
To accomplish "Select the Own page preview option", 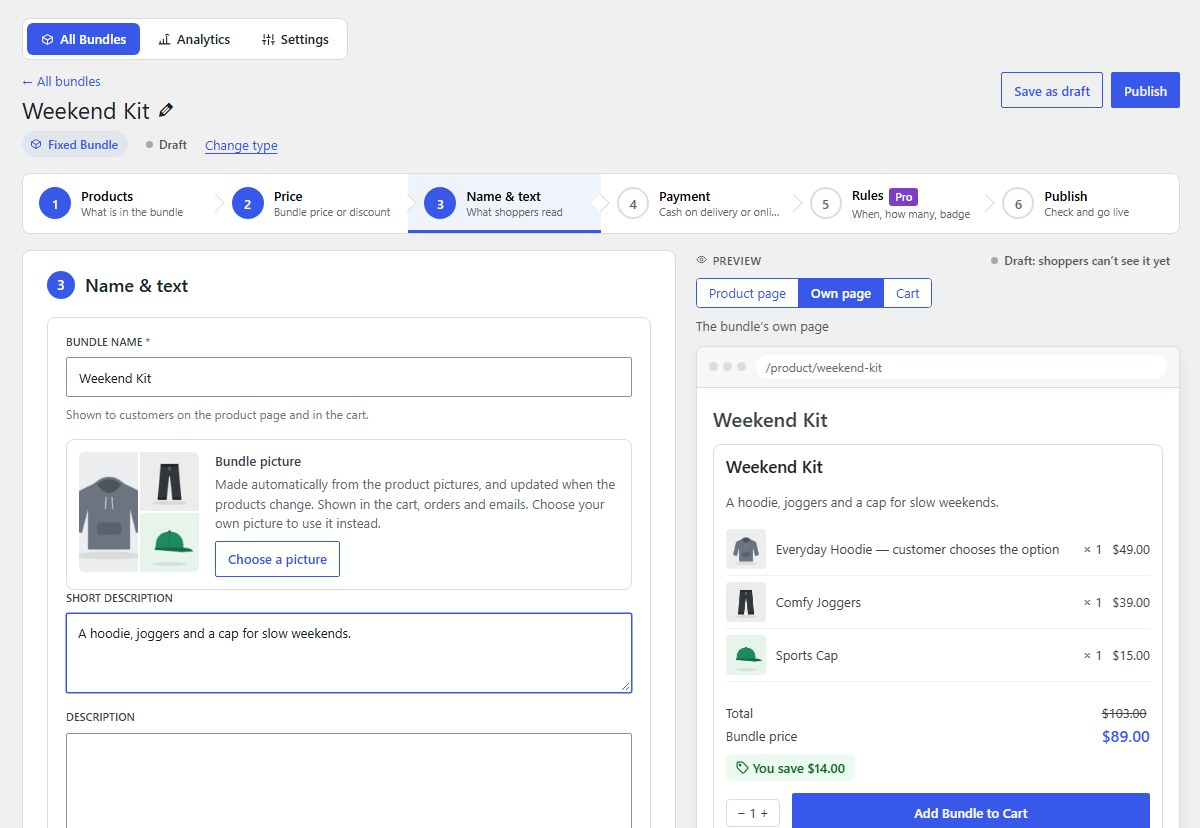I will click(x=841, y=293).
